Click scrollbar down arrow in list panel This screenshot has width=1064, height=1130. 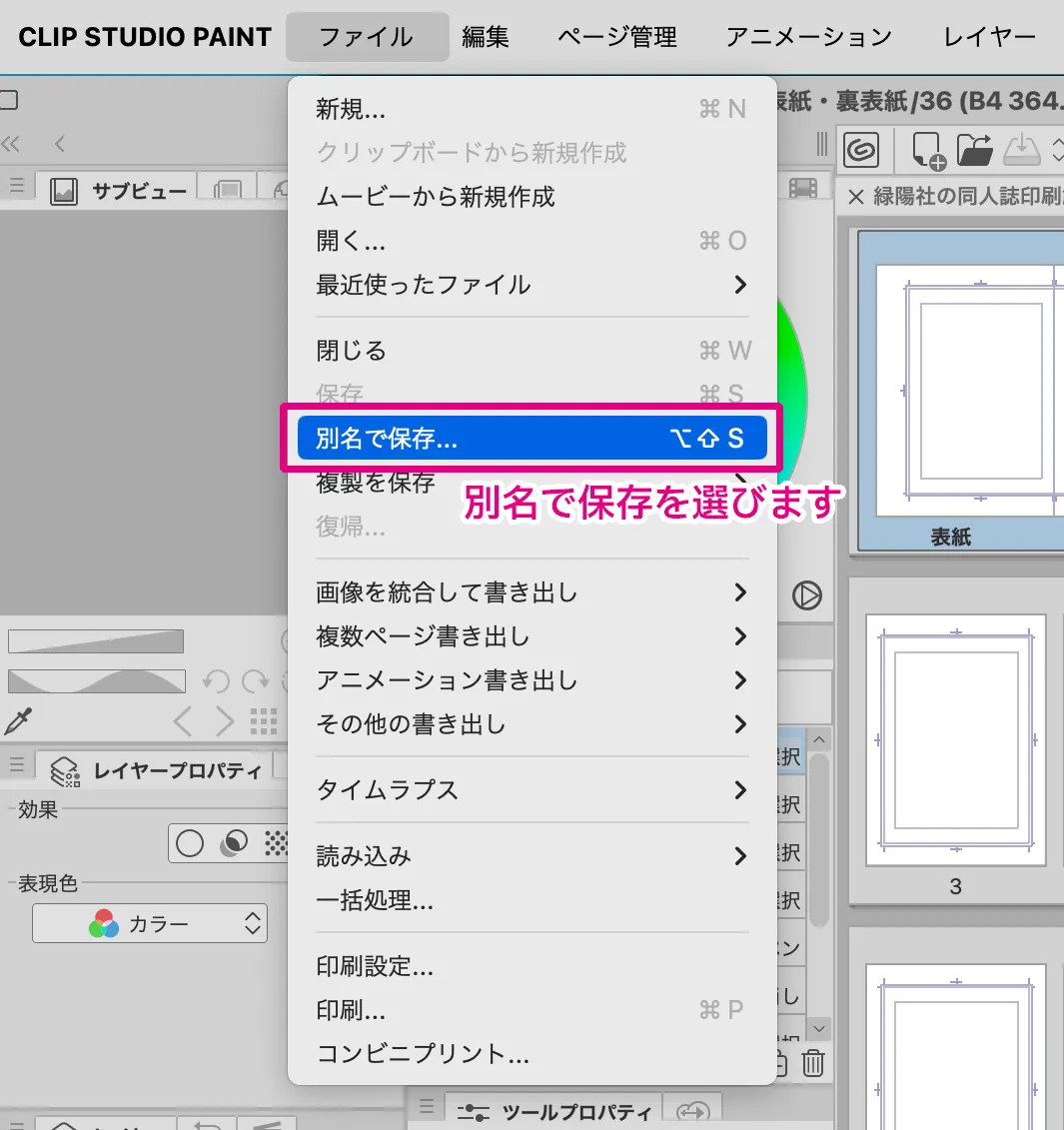click(x=819, y=1029)
